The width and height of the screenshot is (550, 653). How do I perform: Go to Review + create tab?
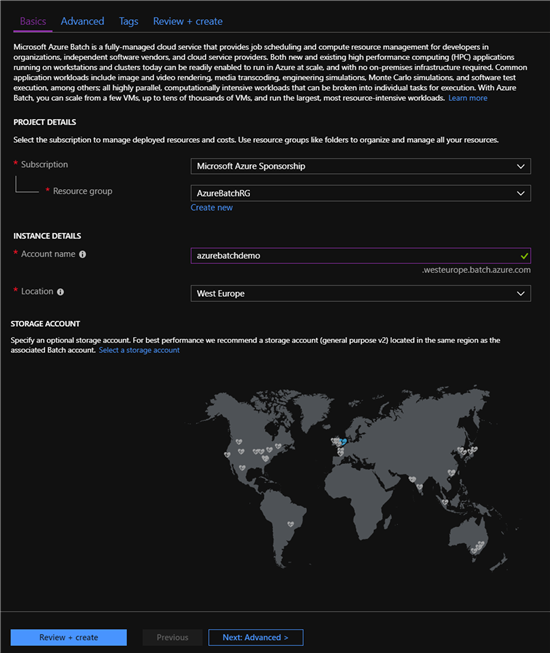point(188,21)
